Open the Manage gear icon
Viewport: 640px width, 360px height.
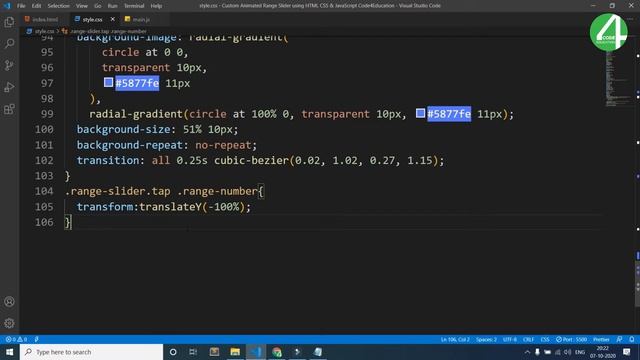click(x=9, y=323)
